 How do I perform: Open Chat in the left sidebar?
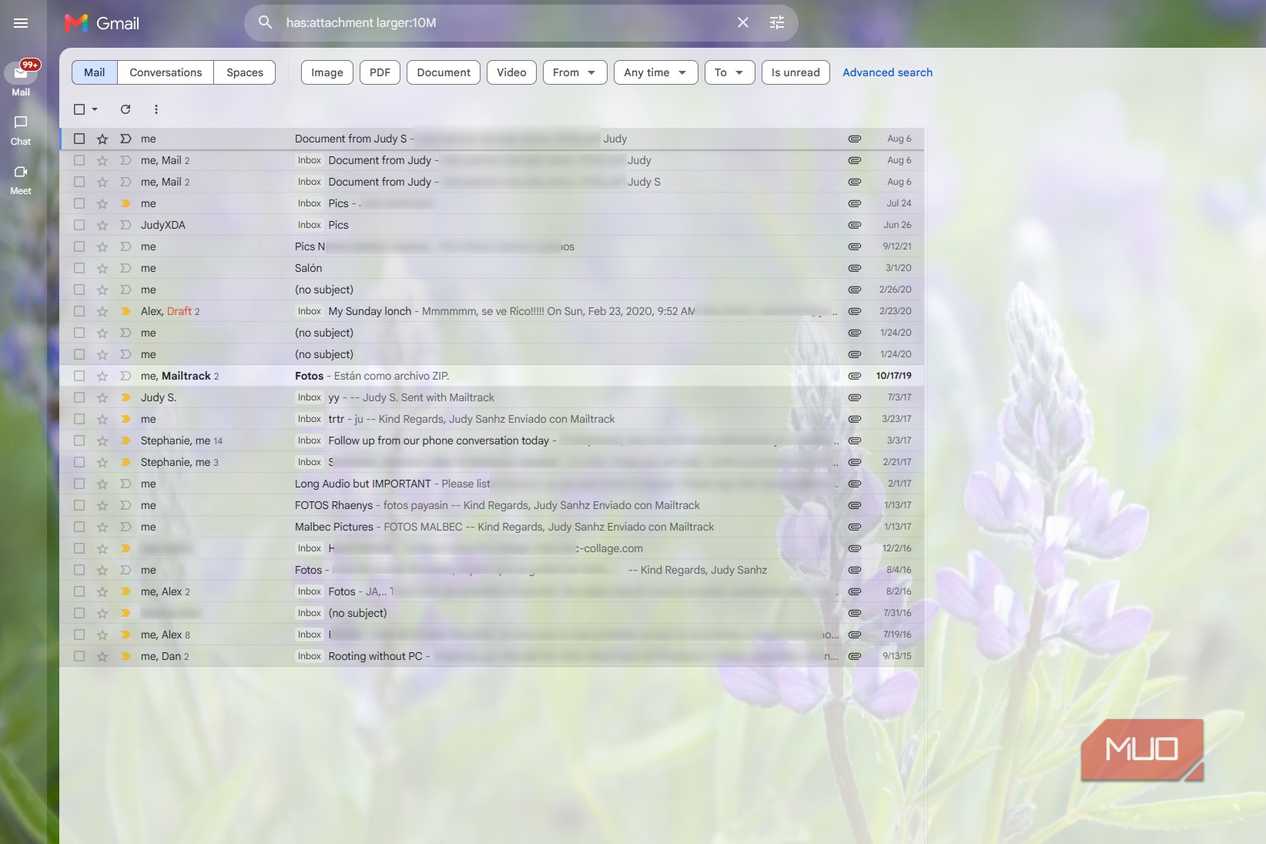(x=20, y=129)
